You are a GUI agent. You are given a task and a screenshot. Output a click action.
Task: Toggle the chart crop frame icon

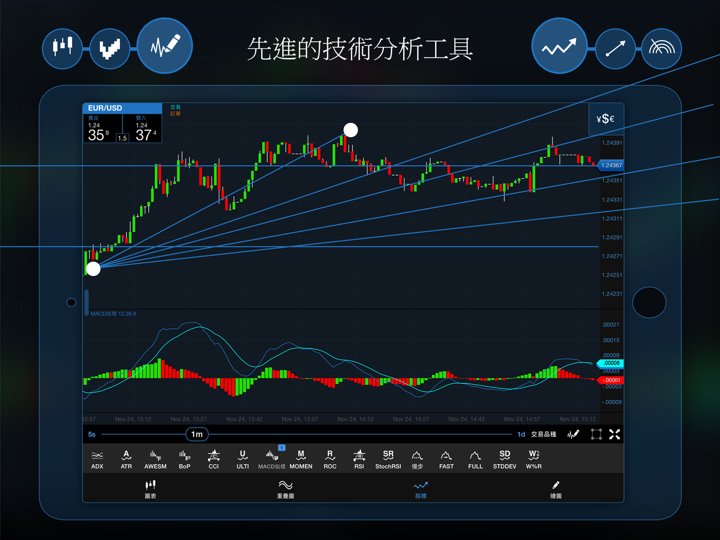596,434
